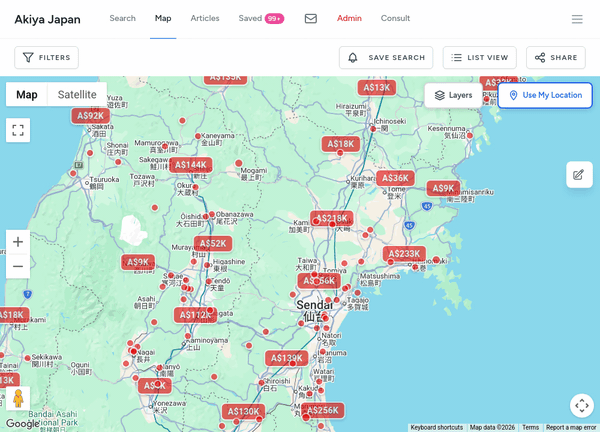
Task: Go to the Search tab
Action: tap(122, 18)
